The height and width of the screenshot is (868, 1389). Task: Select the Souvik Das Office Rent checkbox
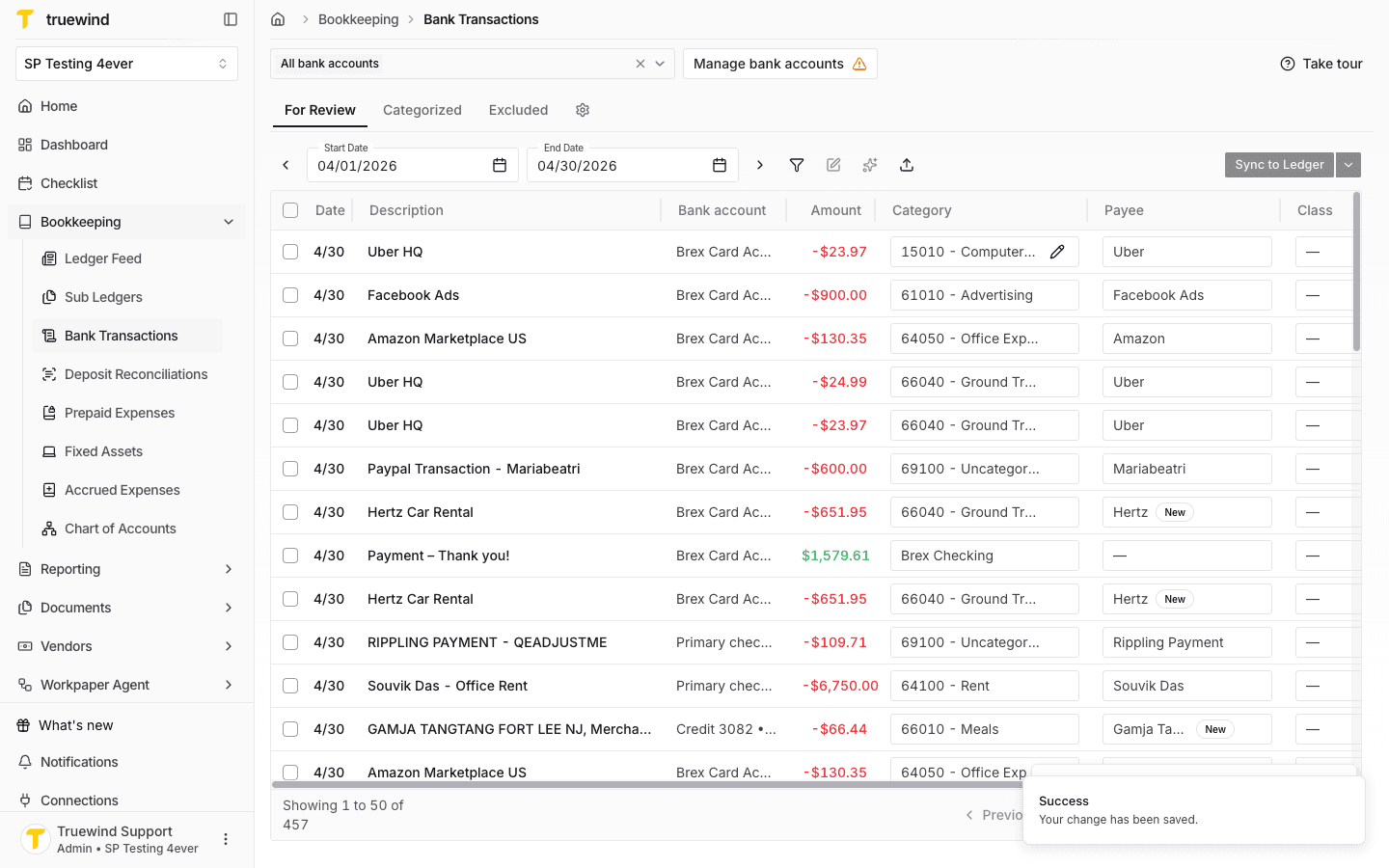point(290,686)
